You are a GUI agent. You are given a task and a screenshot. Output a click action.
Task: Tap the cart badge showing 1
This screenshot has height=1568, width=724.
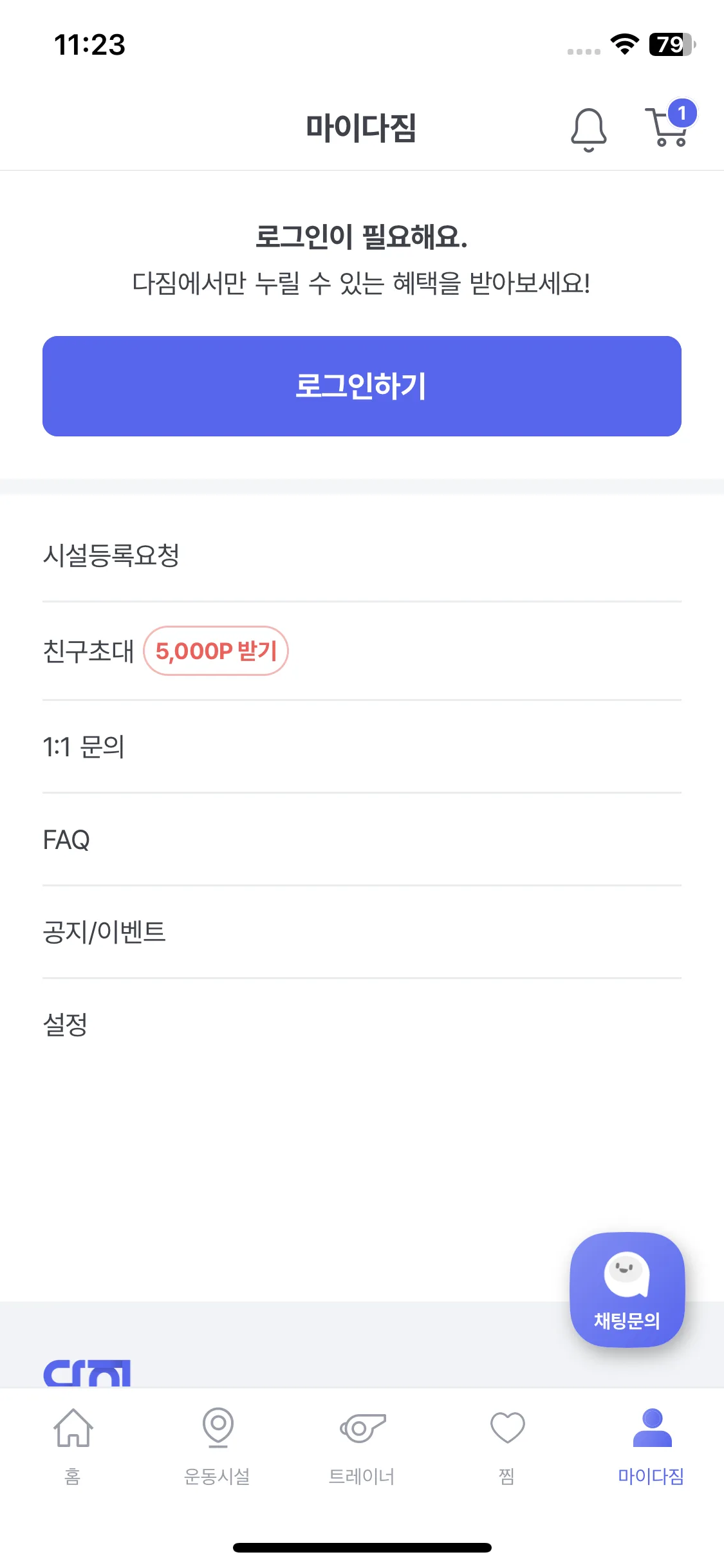coord(682,114)
